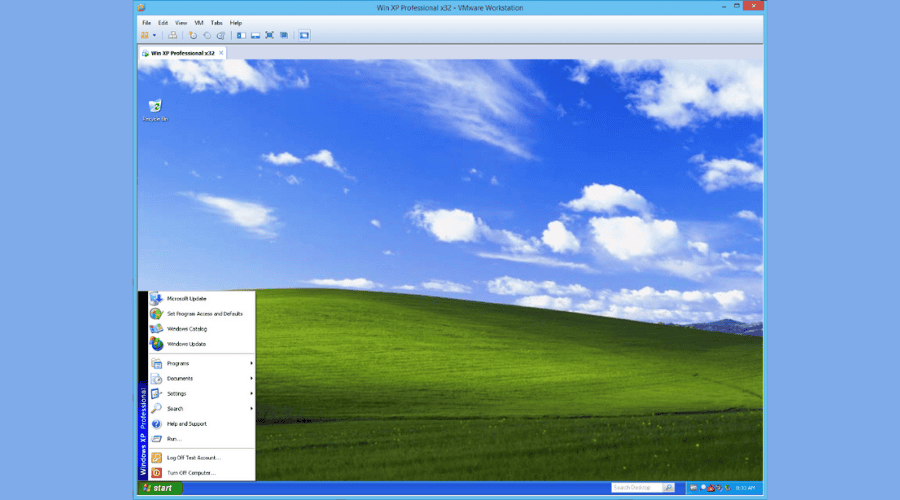
Task: Click the Safely Remove Hardware tray icon
Action: pyautogui.click(x=728, y=488)
